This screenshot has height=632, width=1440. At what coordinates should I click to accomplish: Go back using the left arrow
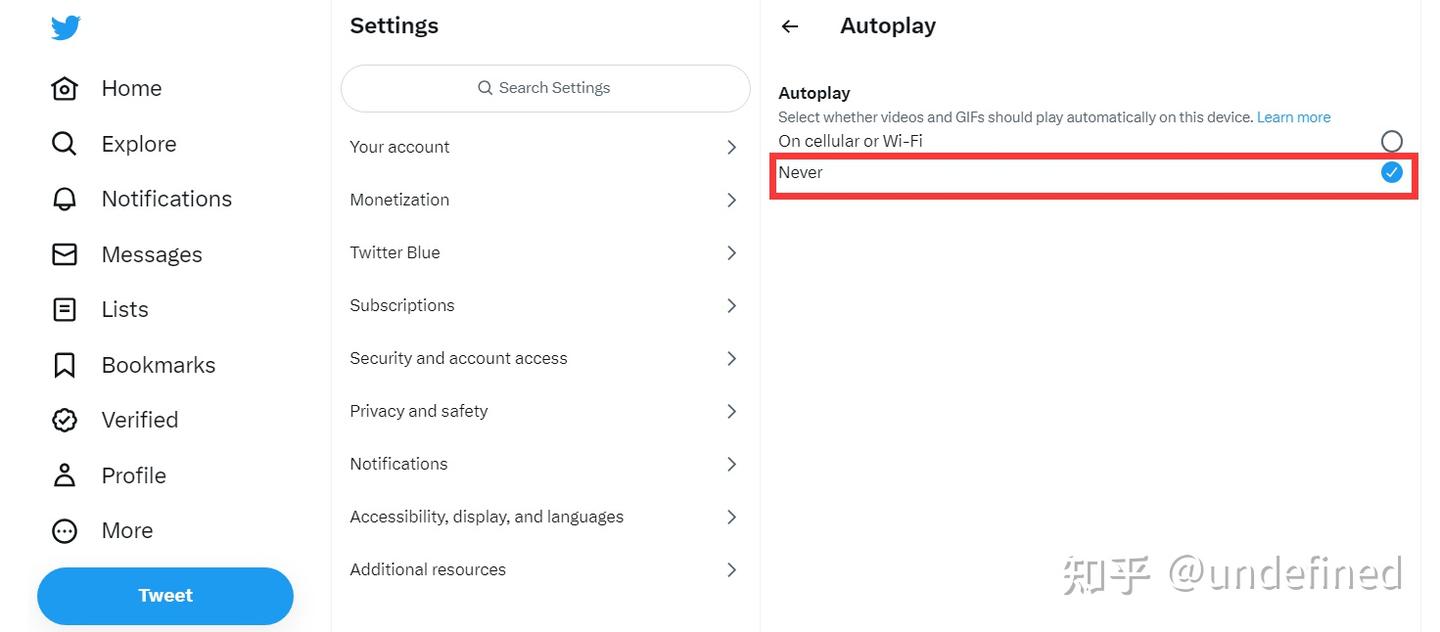[x=790, y=26]
